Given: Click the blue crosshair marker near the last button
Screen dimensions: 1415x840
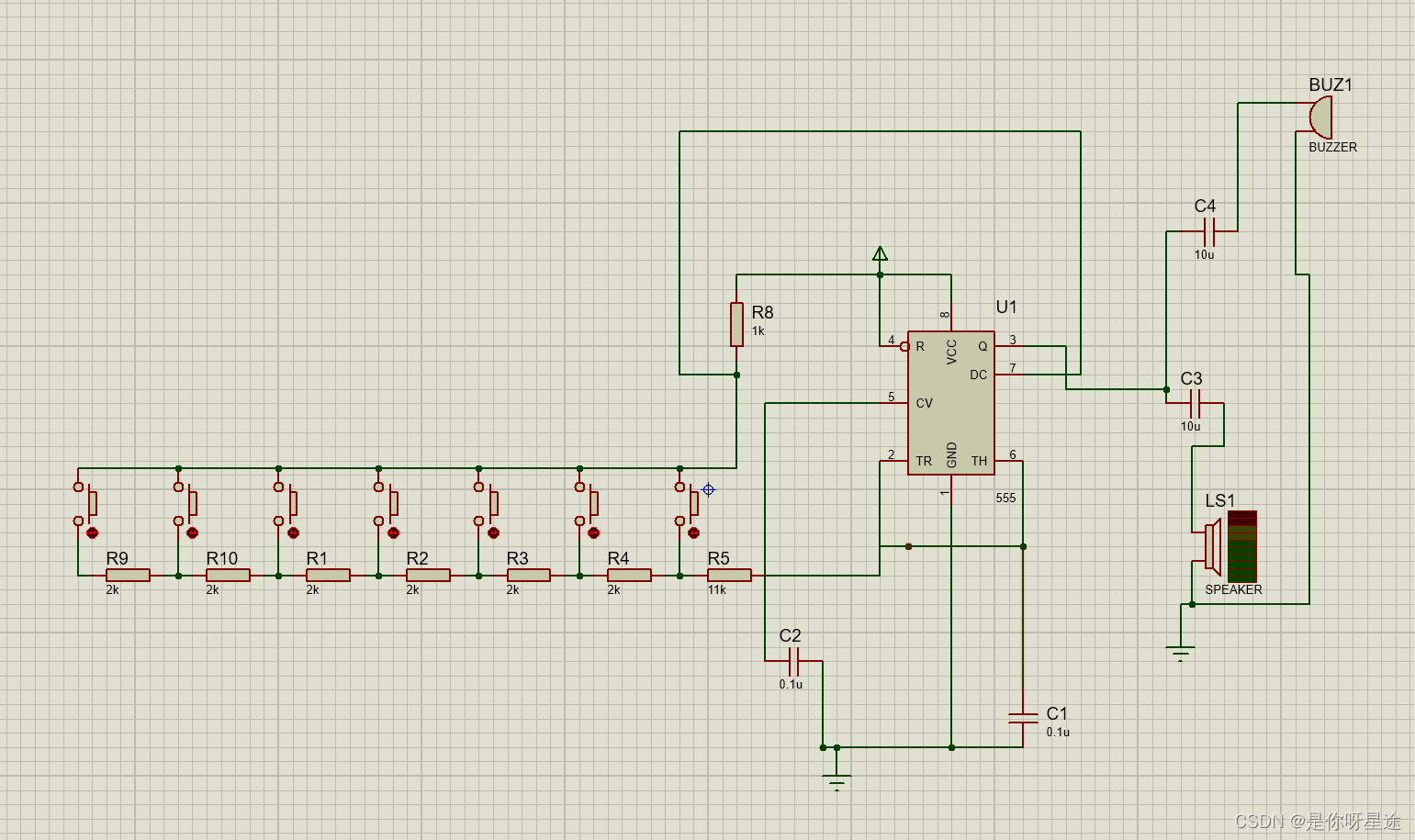Looking at the screenshot, I should (708, 489).
